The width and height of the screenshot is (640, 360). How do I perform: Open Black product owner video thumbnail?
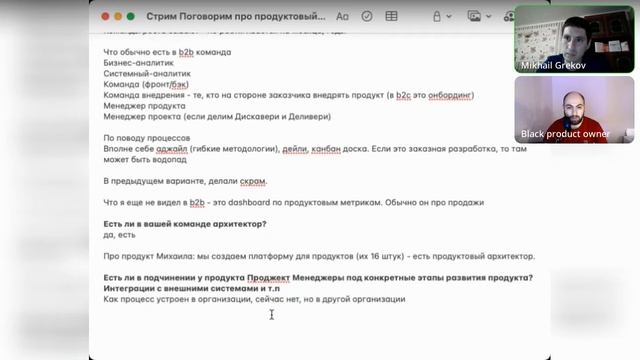coord(574,110)
